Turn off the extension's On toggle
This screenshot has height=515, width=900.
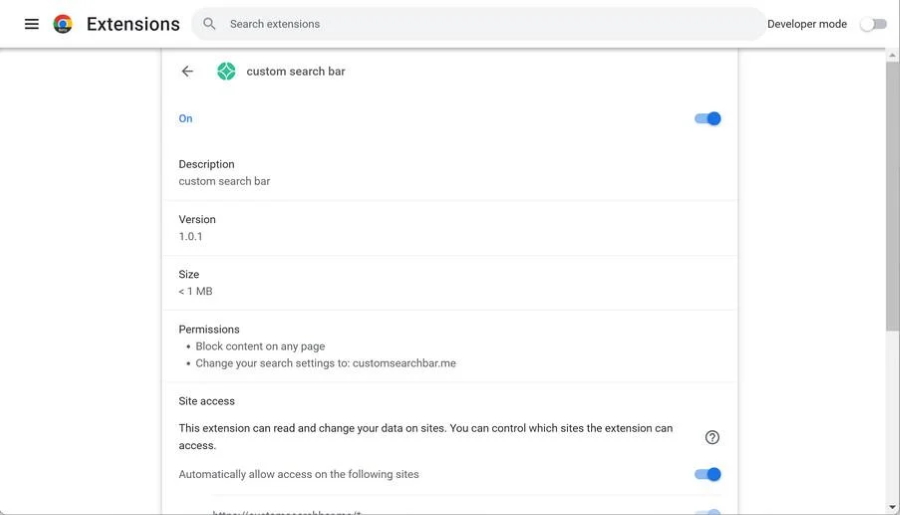707,119
